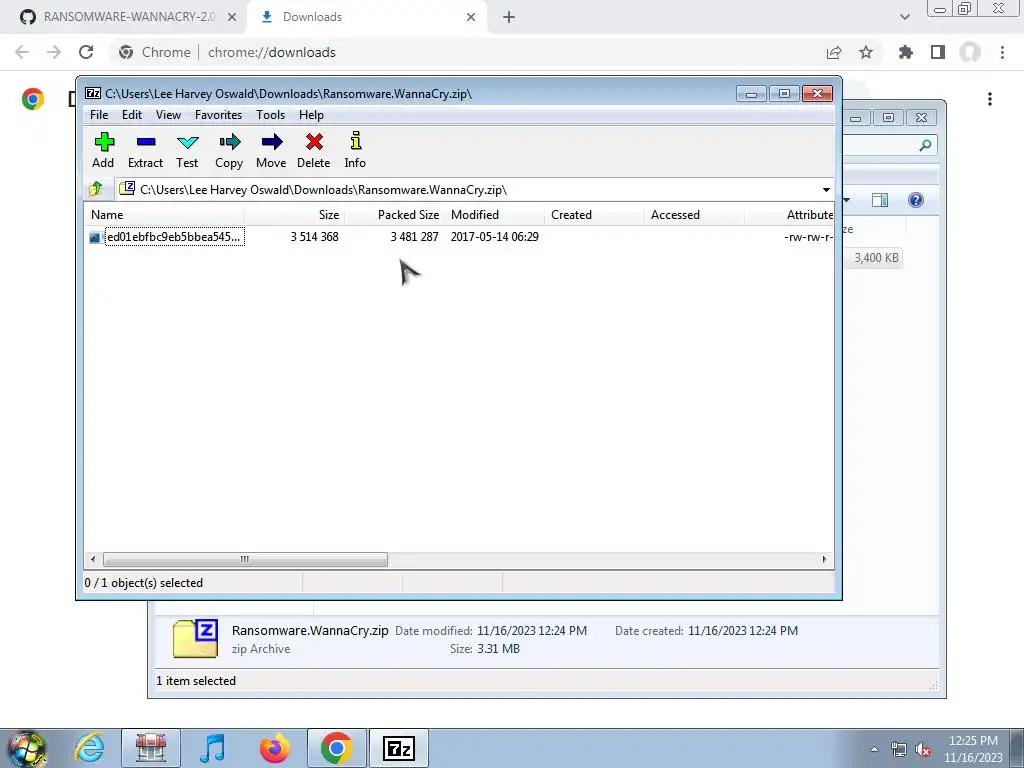Open the Windows Start button

[x=27, y=749]
